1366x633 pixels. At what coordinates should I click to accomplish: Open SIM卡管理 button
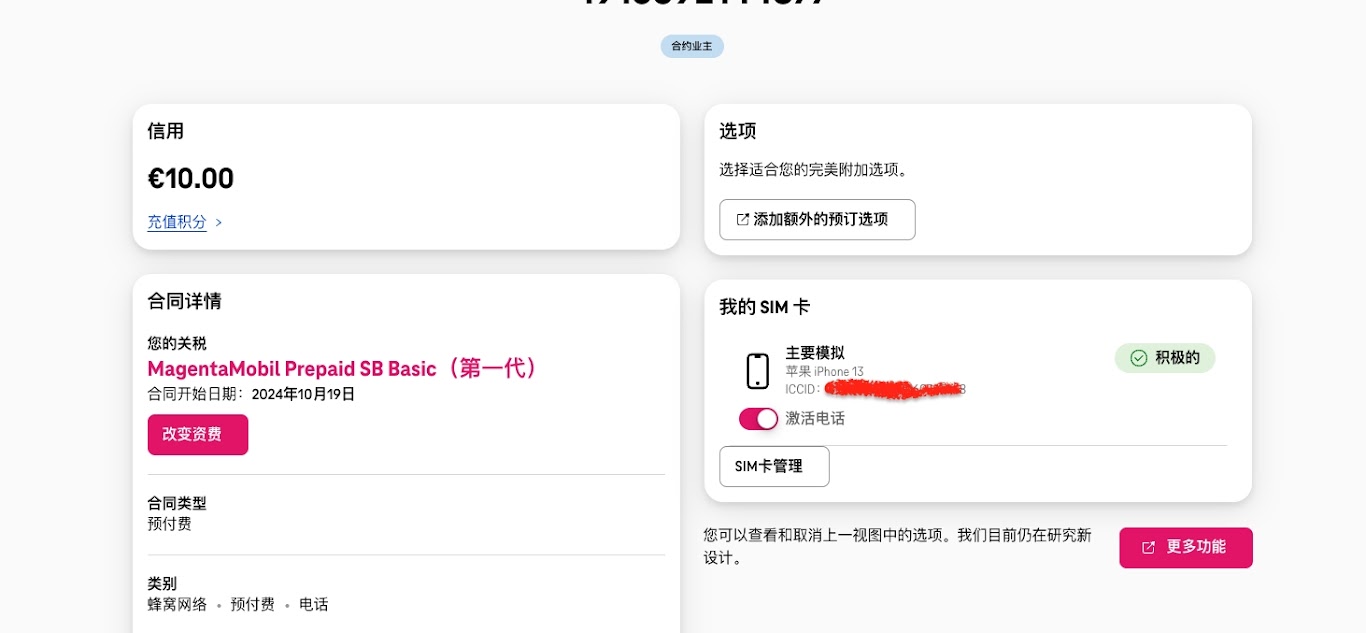tap(774, 466)
